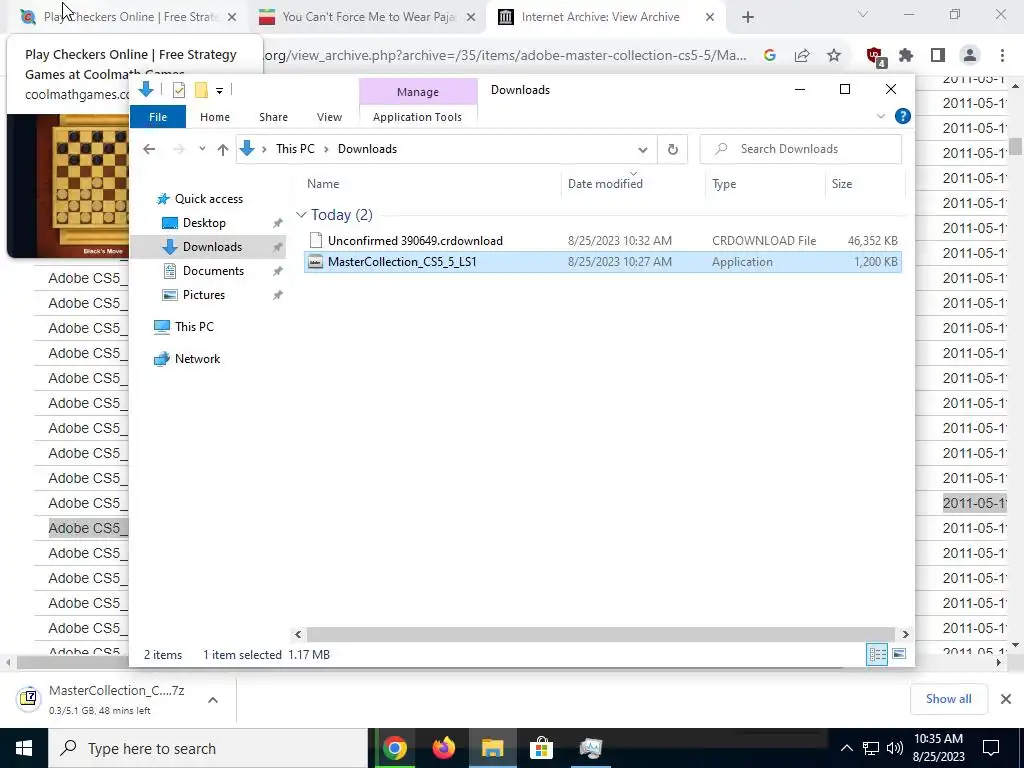Switch to the View ribbon tab
This screenshot has height=768, width=1024.
coord(329,117)
